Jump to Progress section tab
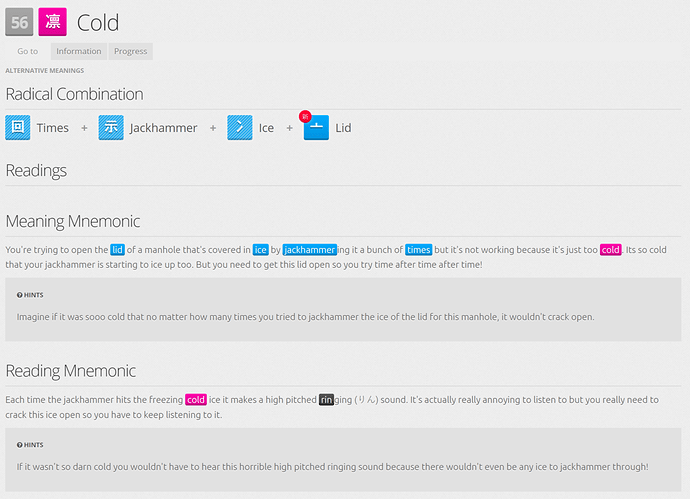The image size is (690, 499). coord(130,51)
